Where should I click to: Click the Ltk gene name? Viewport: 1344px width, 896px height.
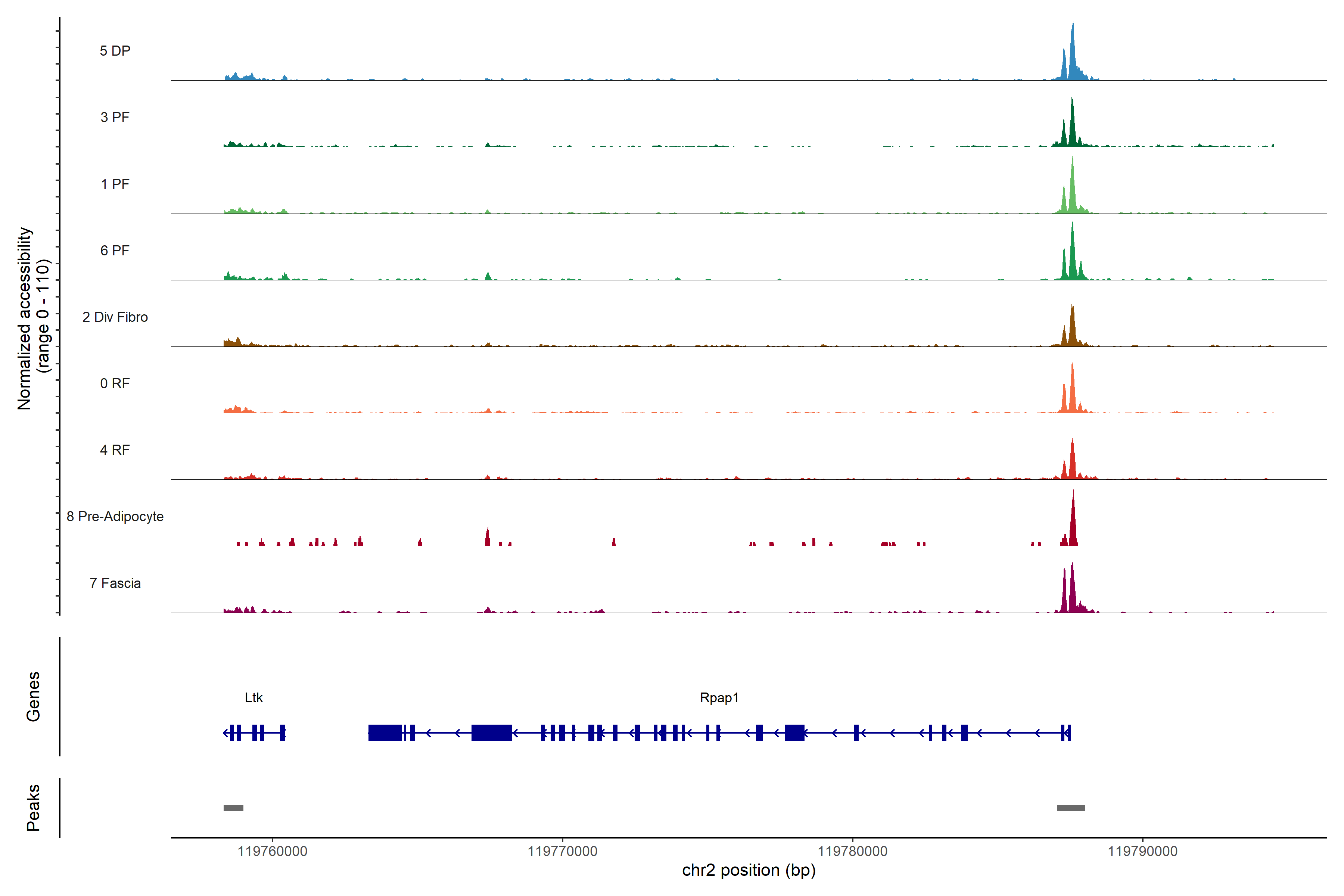[x=254, y=698]
